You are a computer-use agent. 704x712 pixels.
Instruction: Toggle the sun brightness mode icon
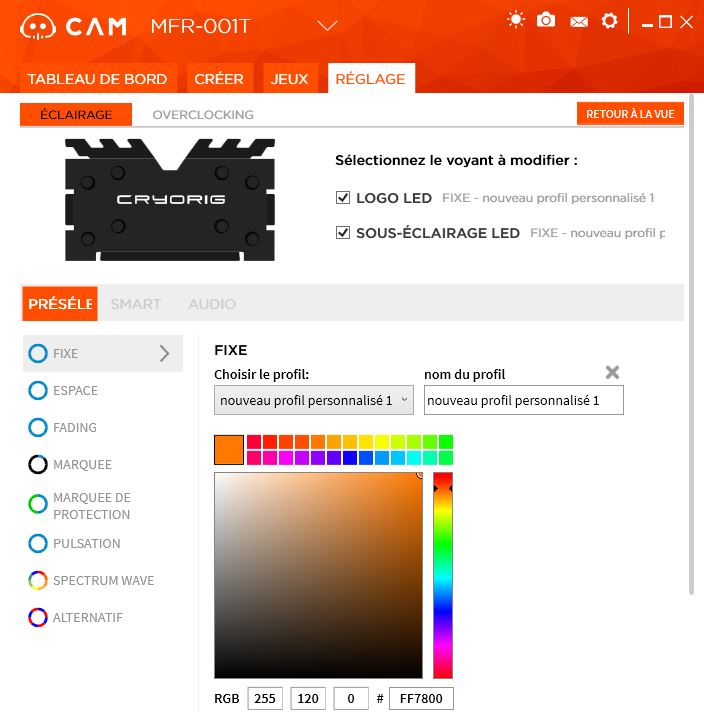tap(516, 20)
